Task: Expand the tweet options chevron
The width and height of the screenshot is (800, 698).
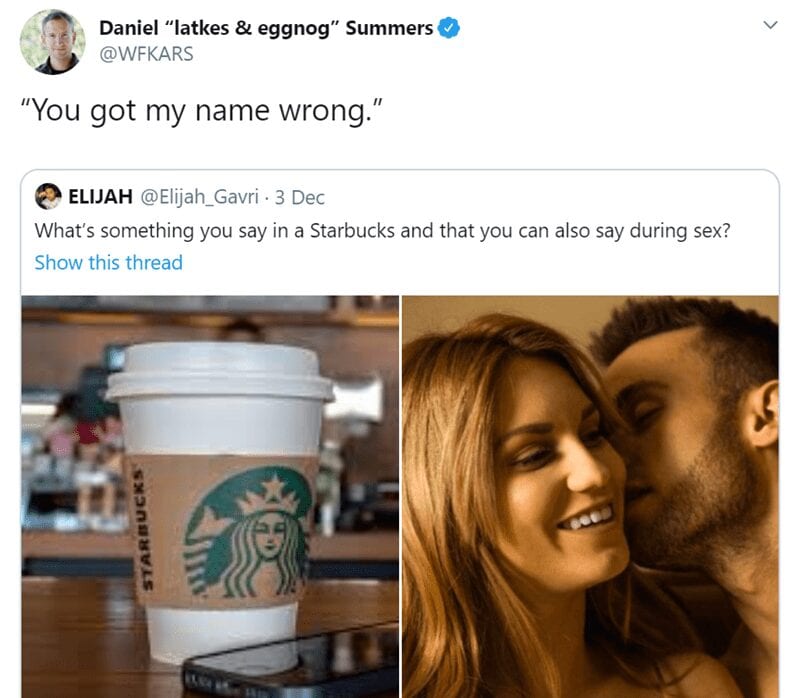Action: pyautogui.click(x=770, y=24)
